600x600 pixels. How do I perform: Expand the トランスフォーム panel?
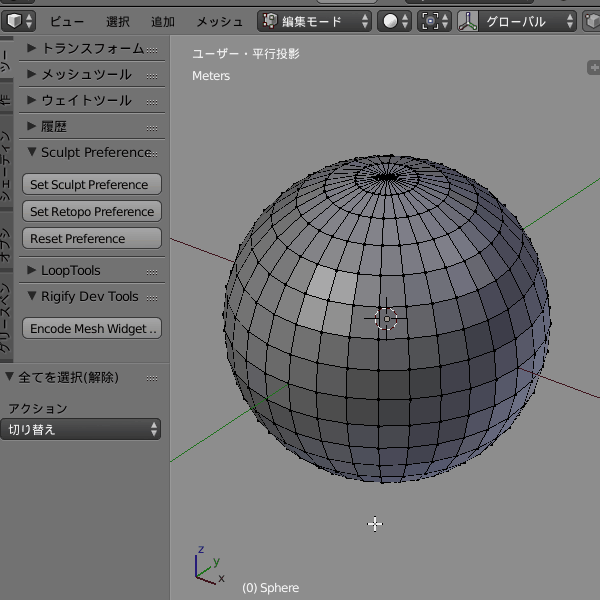pos(92,49)
